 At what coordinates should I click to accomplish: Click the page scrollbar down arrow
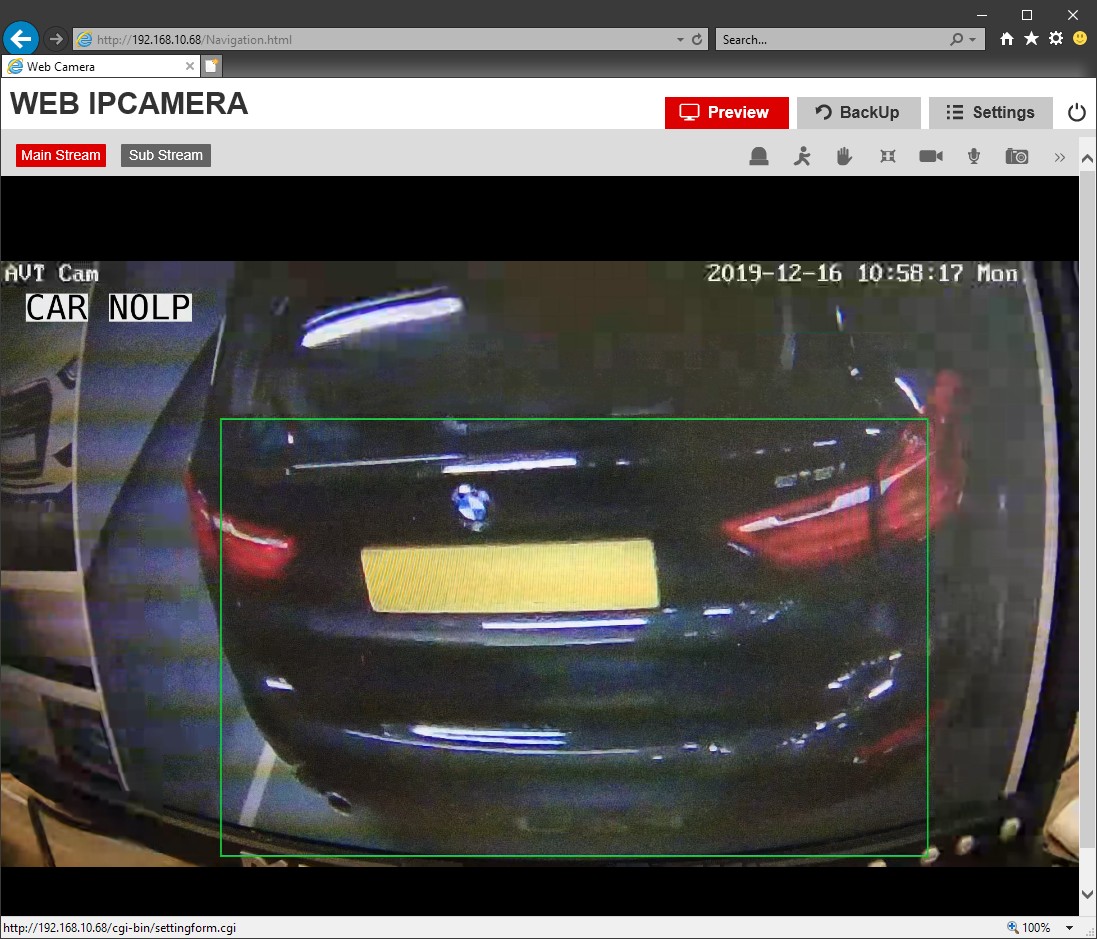tap(1087, 894)
